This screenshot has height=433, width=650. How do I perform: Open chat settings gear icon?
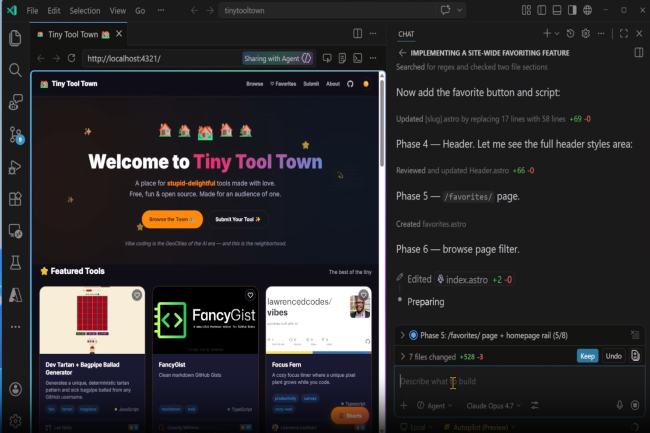(x=586, y=34)
